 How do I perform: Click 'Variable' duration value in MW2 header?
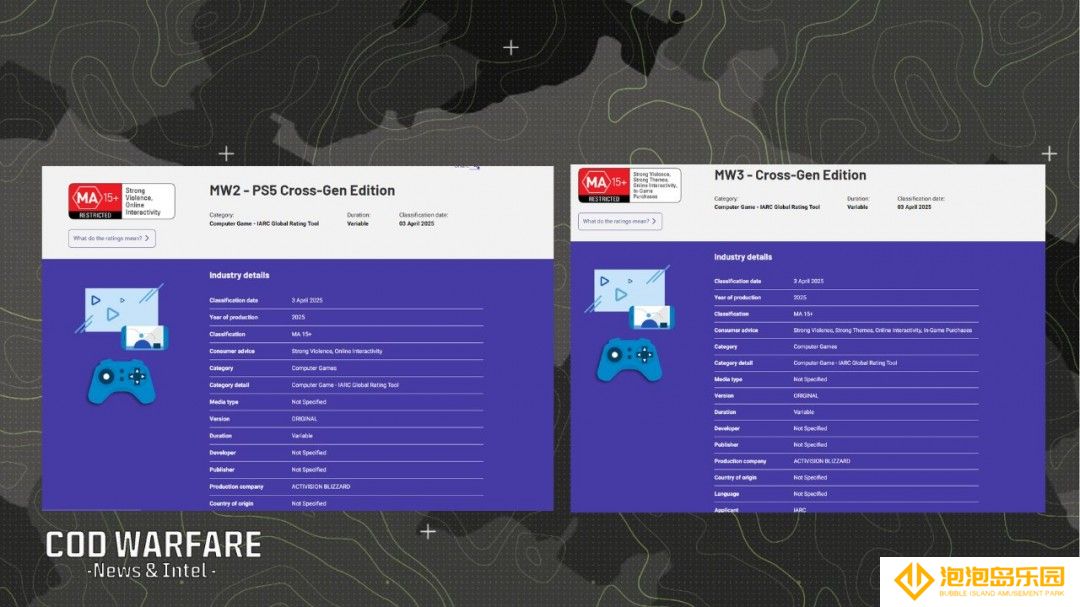(357, 224)
